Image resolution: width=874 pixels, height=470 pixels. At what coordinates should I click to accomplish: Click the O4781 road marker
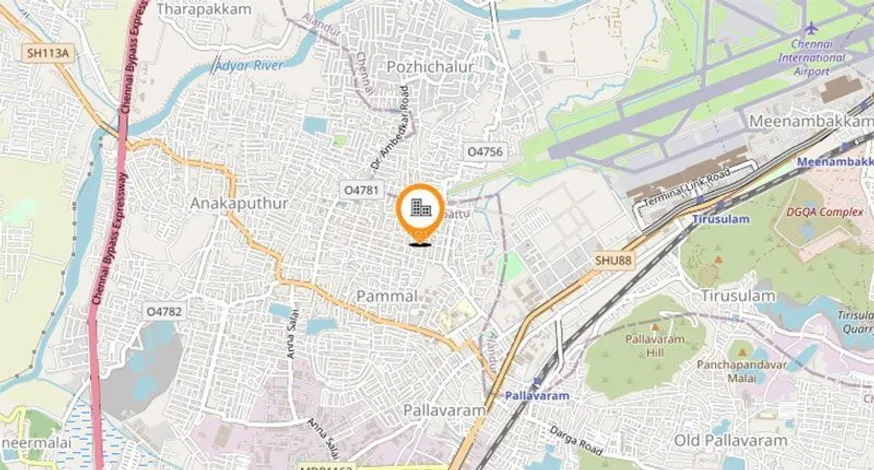361,190
